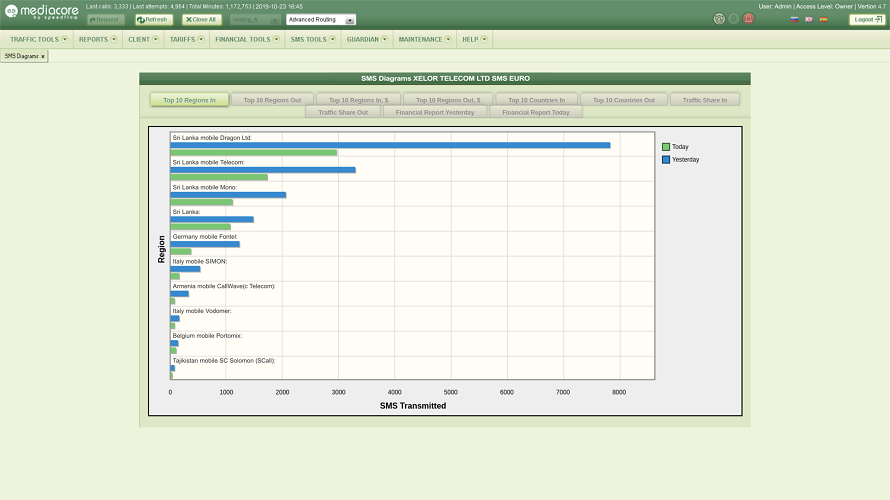Image resolution: width=890 pixels, height=500 pixels.
Task: Expand the Traffic Tools menu
Action: (39, 40)
